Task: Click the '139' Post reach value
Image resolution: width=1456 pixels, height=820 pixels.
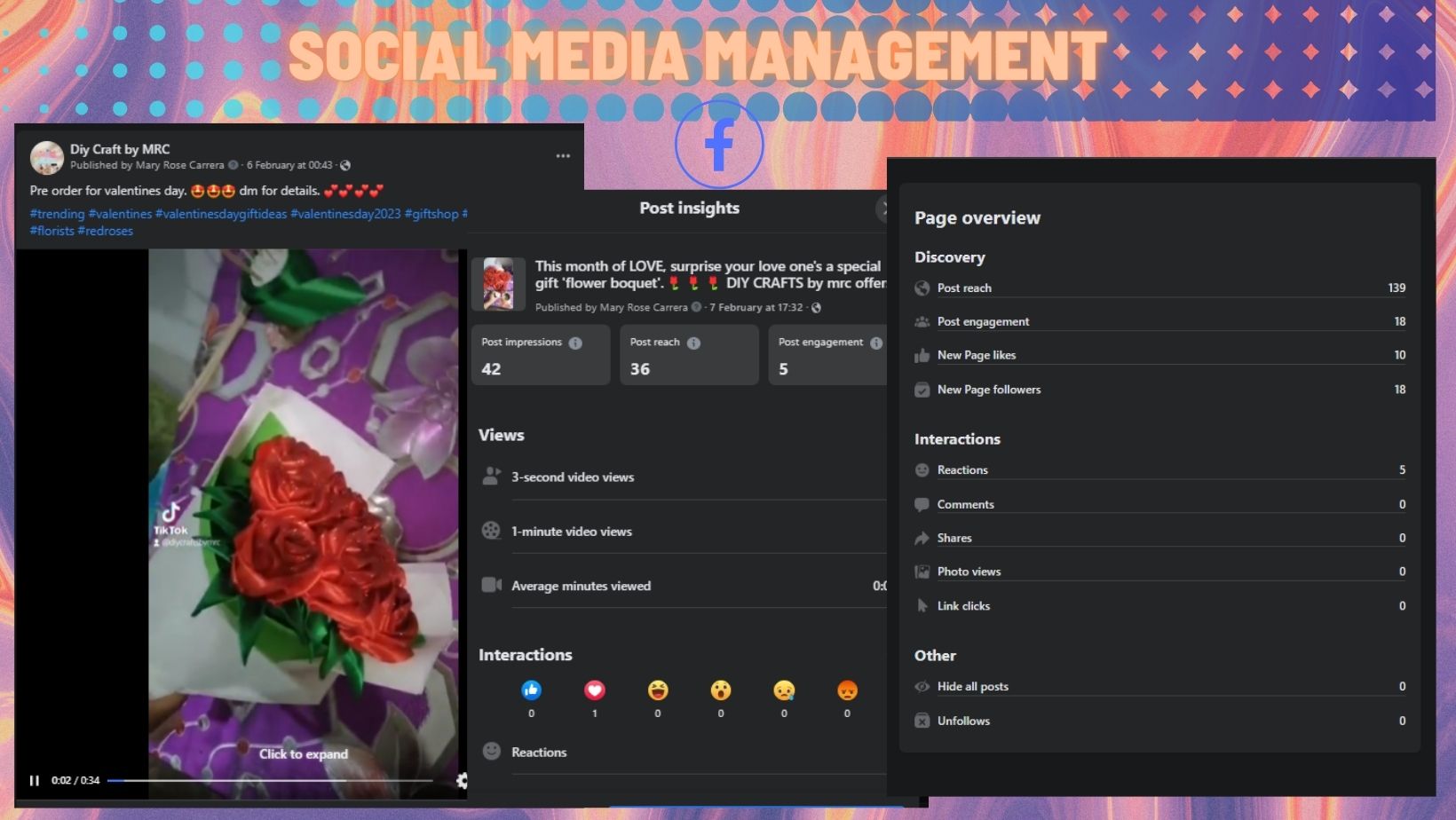Action: 1397,288
